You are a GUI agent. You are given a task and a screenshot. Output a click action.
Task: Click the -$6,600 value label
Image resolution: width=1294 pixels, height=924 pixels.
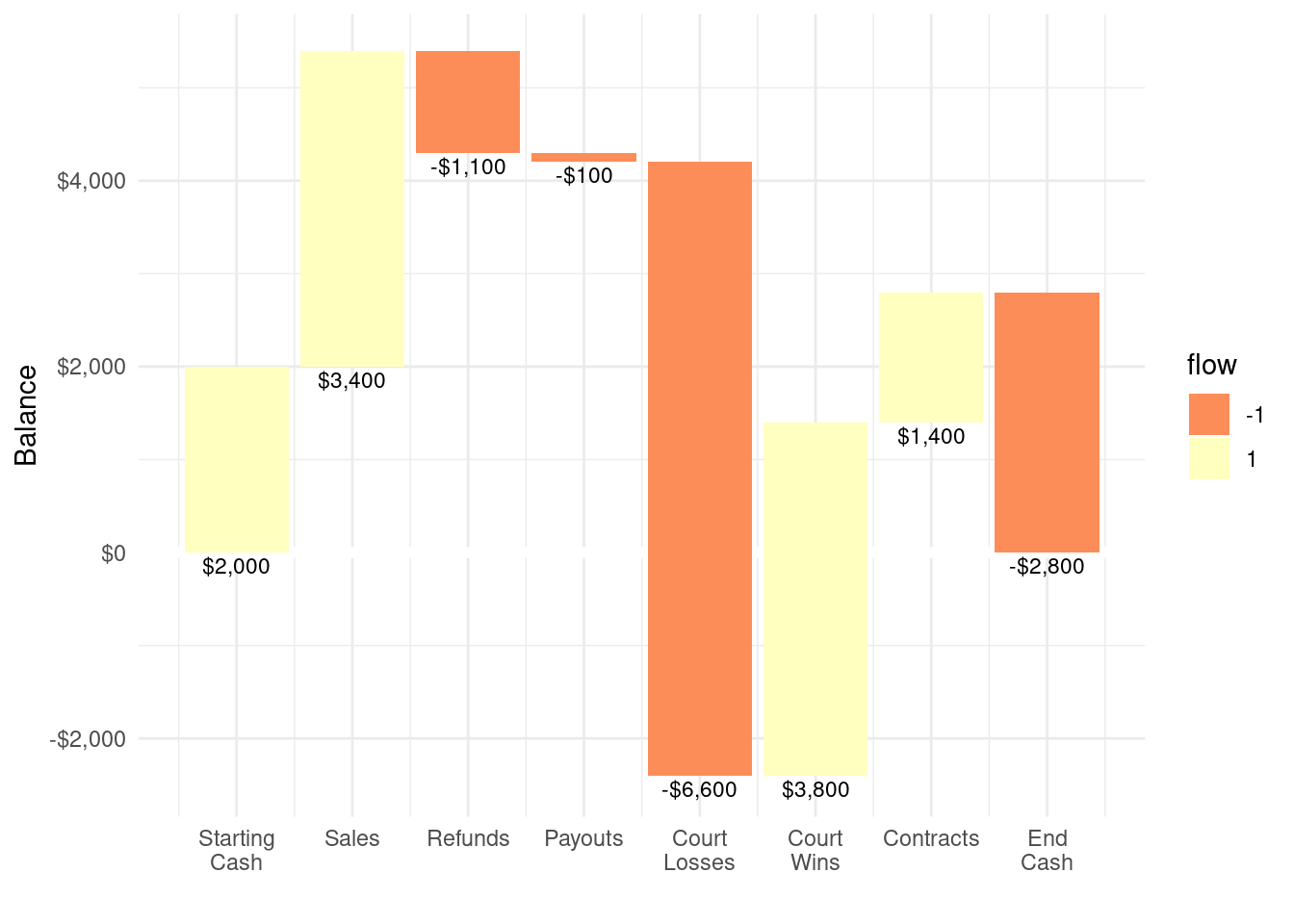coord(699,790)
